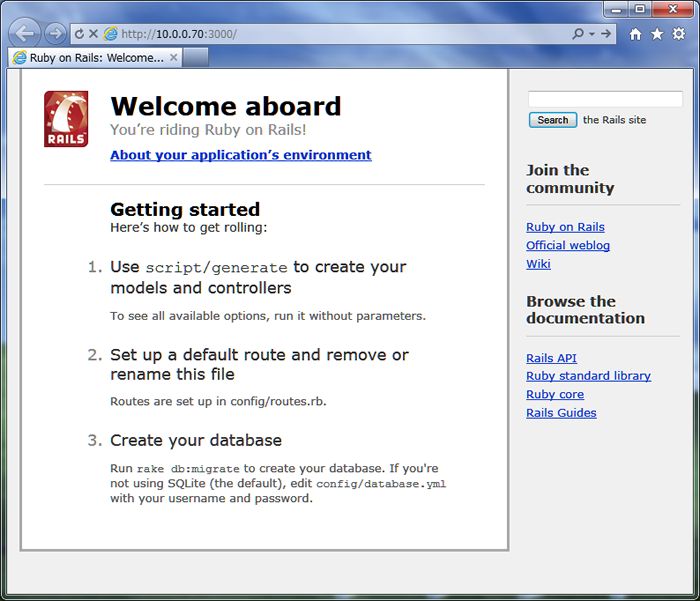
Task: Open About your application's environment link
Action: [241, 155]
